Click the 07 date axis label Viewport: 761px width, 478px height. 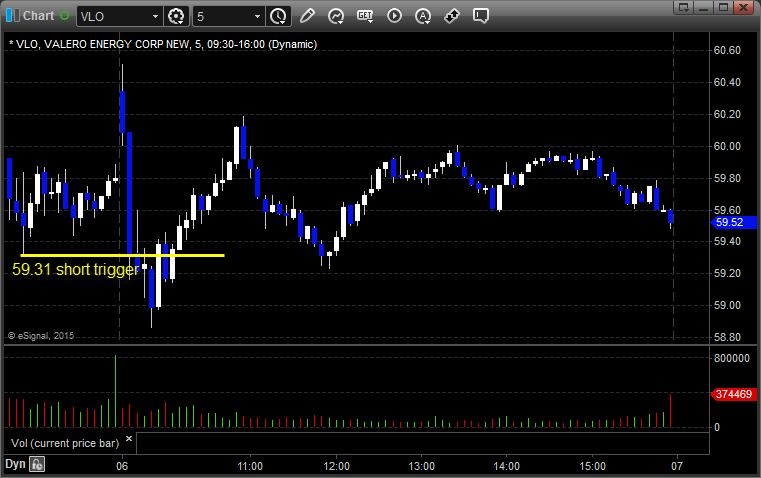point(677,466)
